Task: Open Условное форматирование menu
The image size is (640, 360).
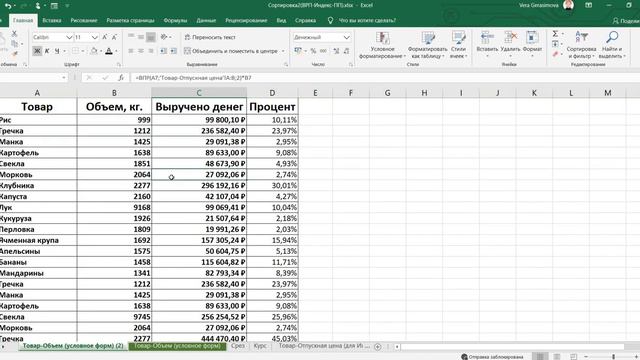Action: 382,45
